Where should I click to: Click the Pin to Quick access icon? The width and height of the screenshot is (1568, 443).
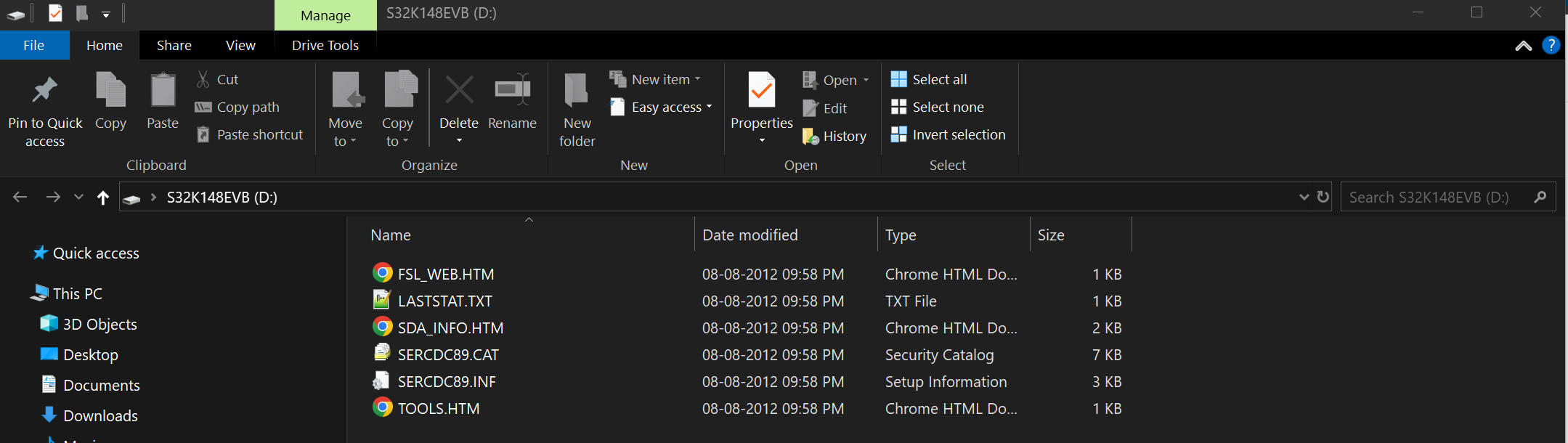point(44,91)
